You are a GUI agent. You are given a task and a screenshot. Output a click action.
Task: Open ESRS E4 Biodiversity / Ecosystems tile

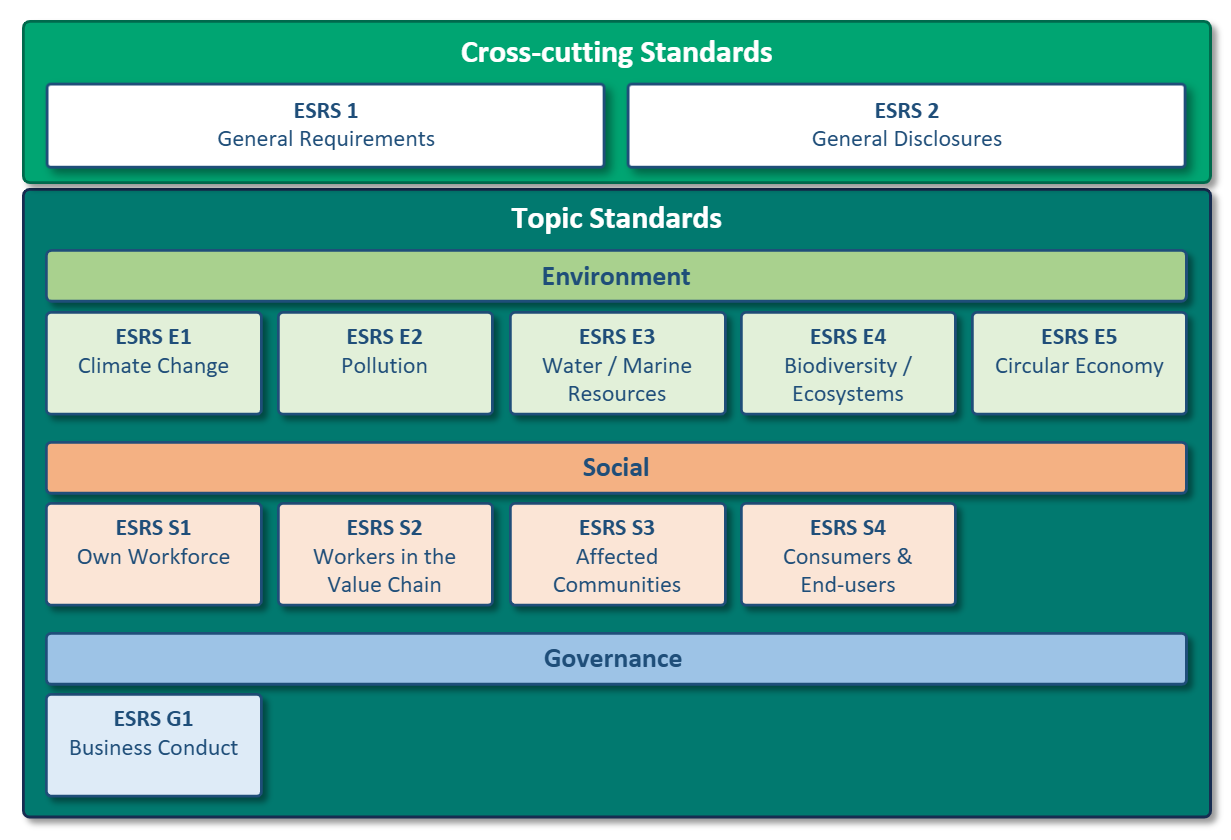tap(848, 363)
